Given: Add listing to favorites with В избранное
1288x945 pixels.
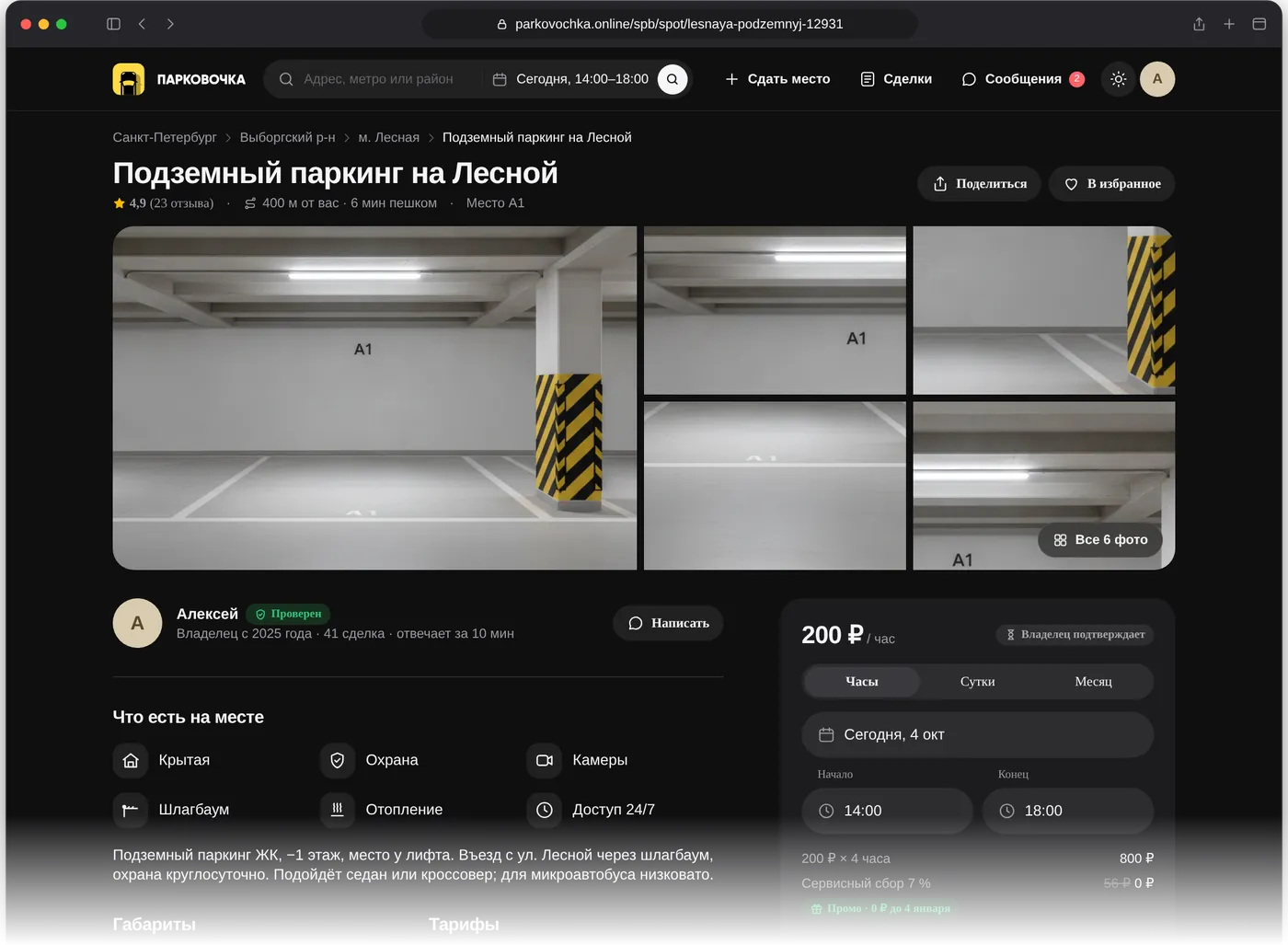Looking at the screenshot, I should click(x=1112, y=184).
